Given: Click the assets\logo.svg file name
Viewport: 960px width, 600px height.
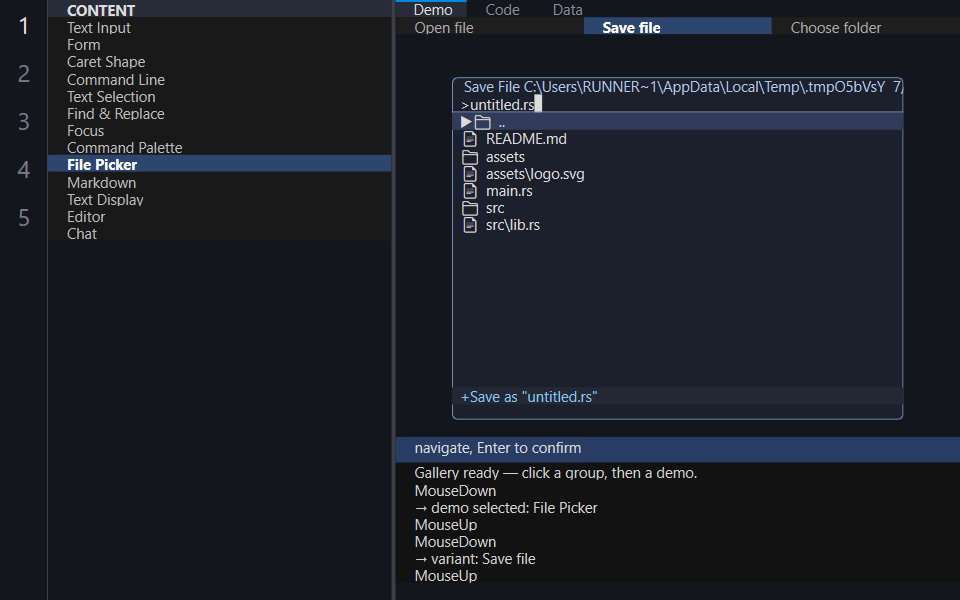Looking at the screenshot, I should [535, 174].
